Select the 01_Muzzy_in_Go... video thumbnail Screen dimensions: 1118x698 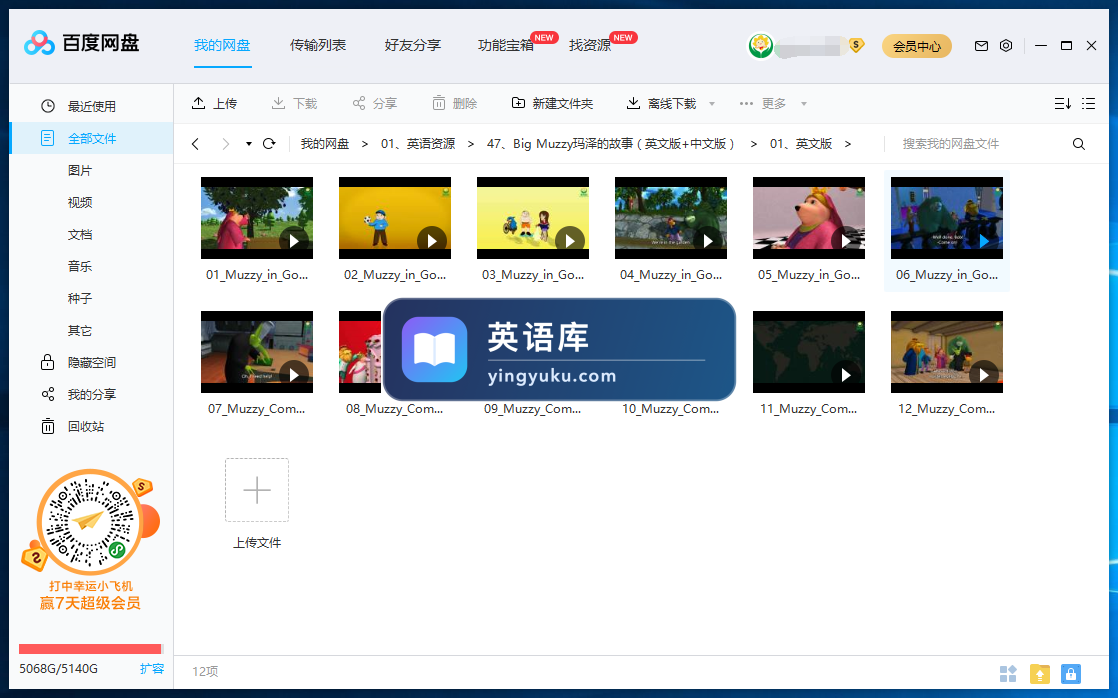(257, 218)
